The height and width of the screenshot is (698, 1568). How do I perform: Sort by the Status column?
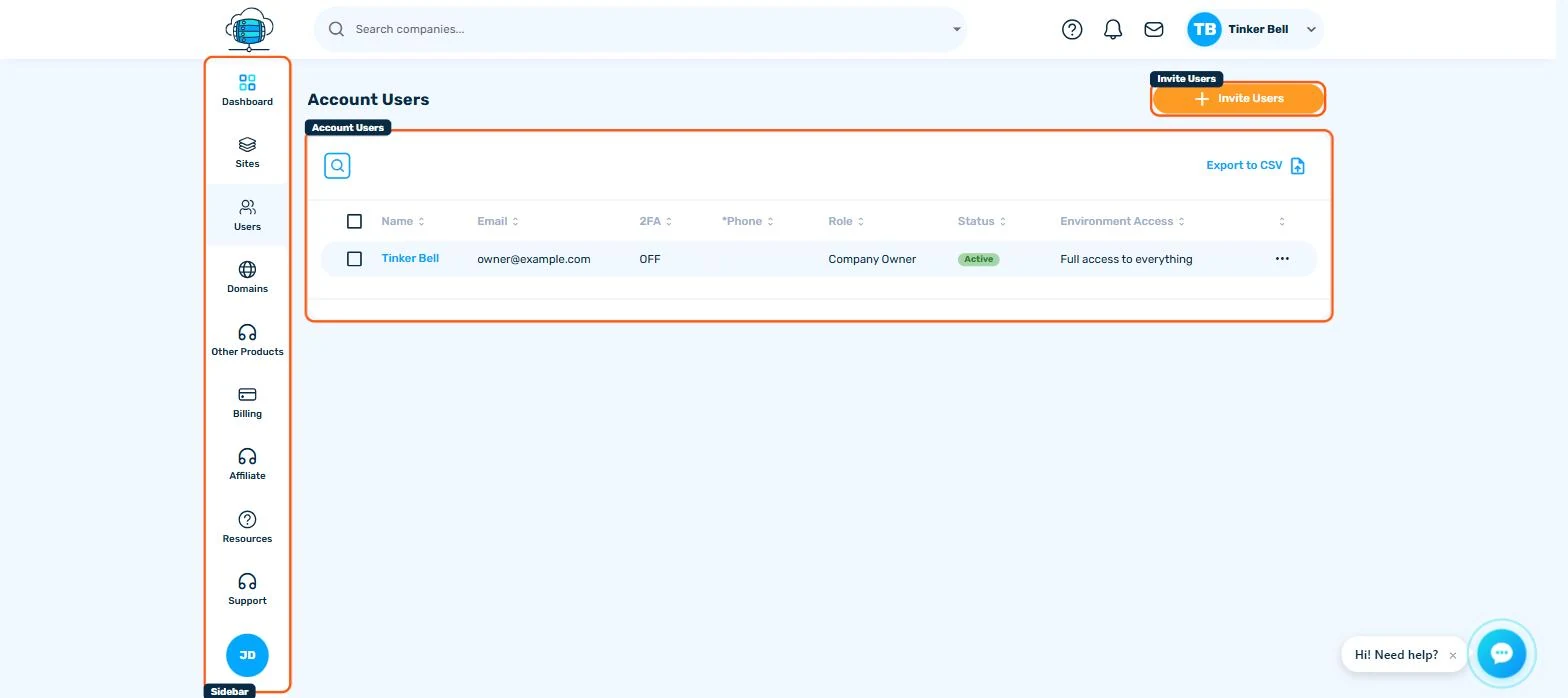[x=982, y=221]
